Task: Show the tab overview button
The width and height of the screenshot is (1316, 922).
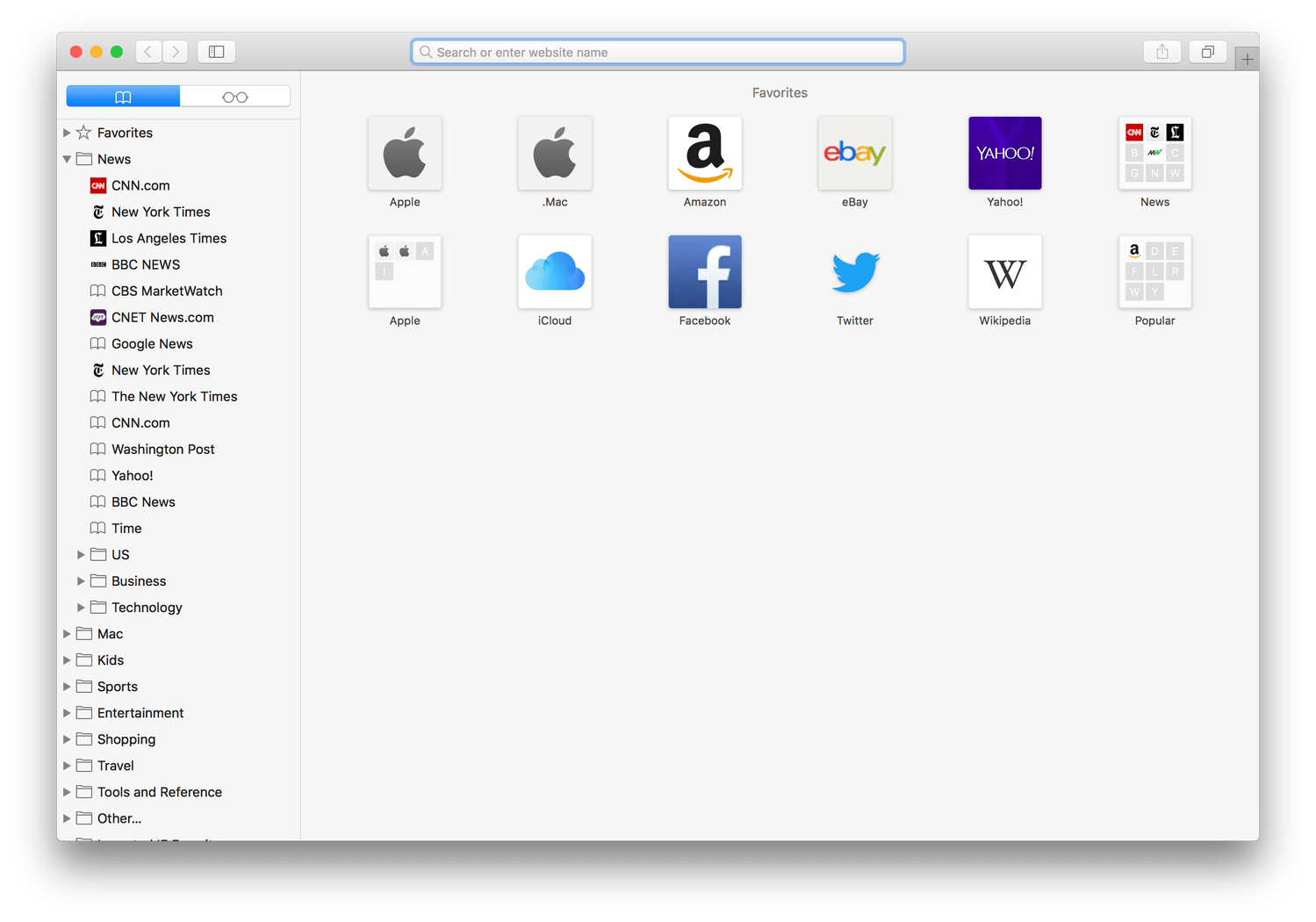Action: (x=1208, y=52)
